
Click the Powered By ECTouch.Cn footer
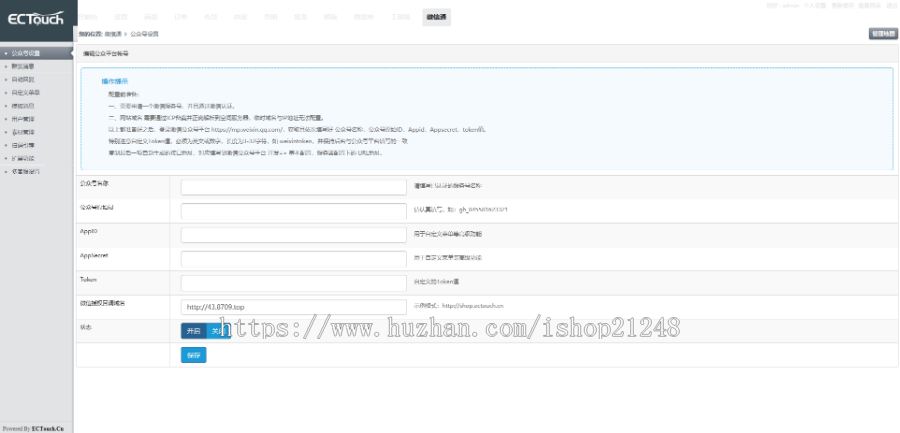33,428
